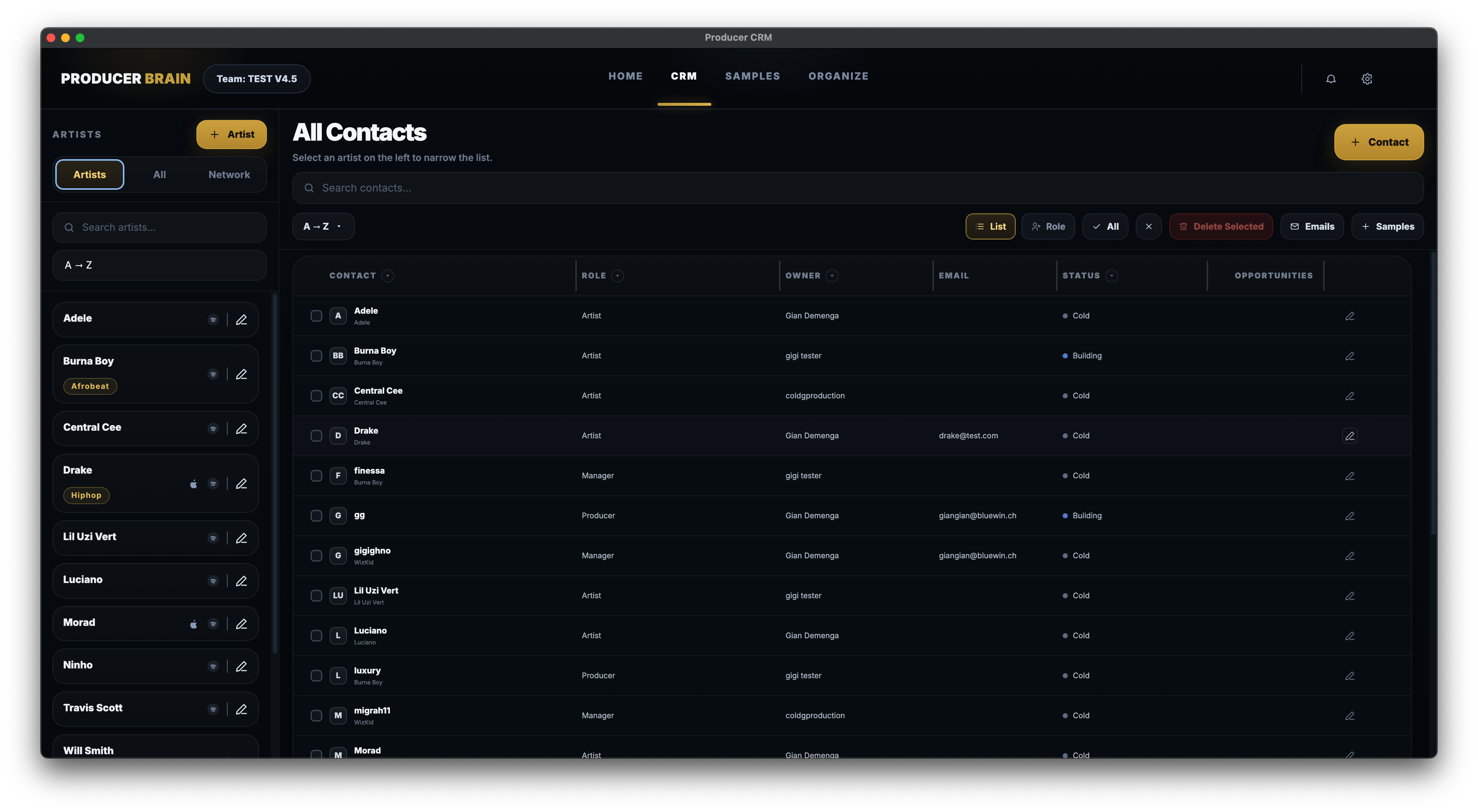The width and height of the screenshot is (1478, 812).
Task: Tick the checkbox next to finessa
Action: point(316,475)
